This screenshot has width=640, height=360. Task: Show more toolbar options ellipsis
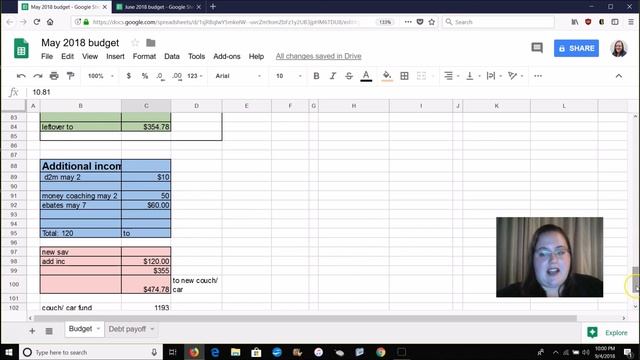coord(538,76)
